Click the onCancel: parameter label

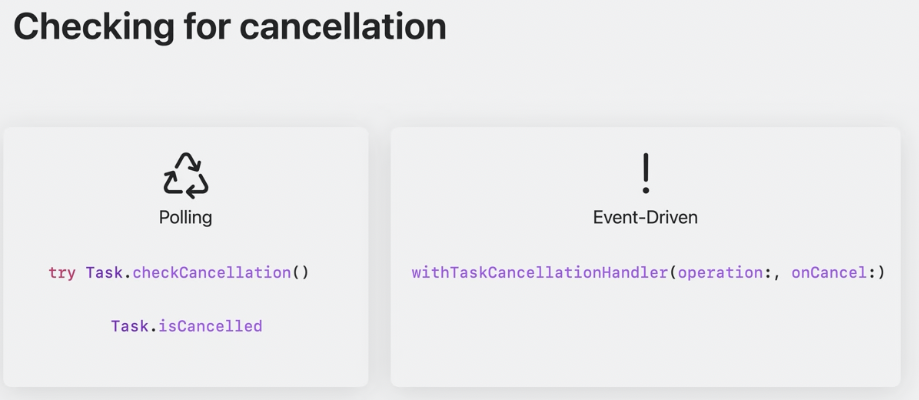coord(832,273)
